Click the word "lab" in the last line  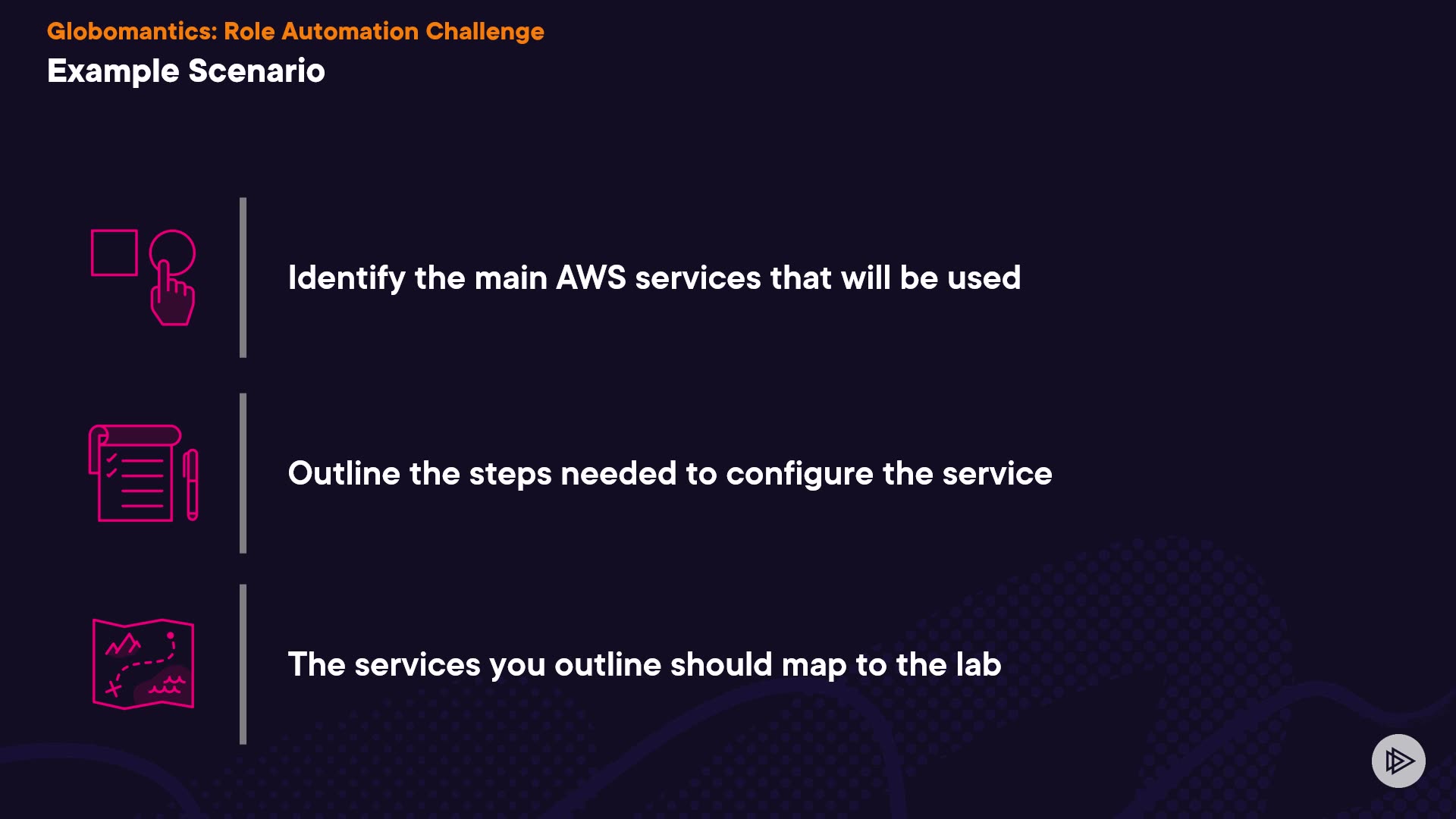coord(978,664)
